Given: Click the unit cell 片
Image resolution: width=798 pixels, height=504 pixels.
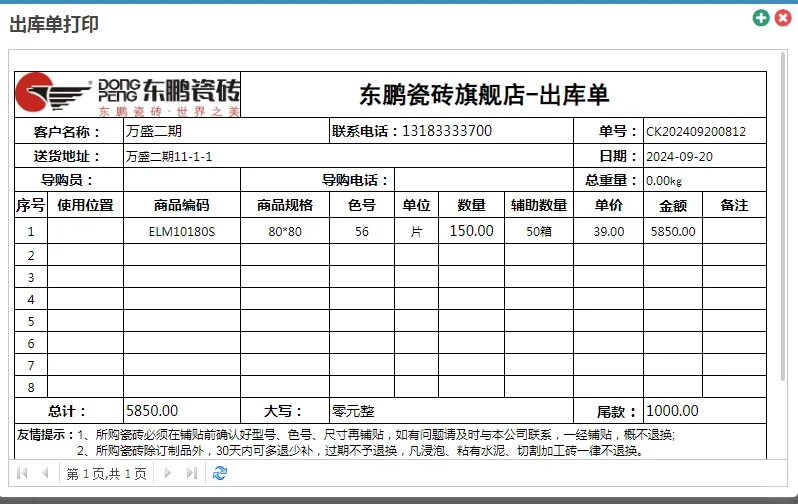Looking at the screenshot, I should pos(416,232).
